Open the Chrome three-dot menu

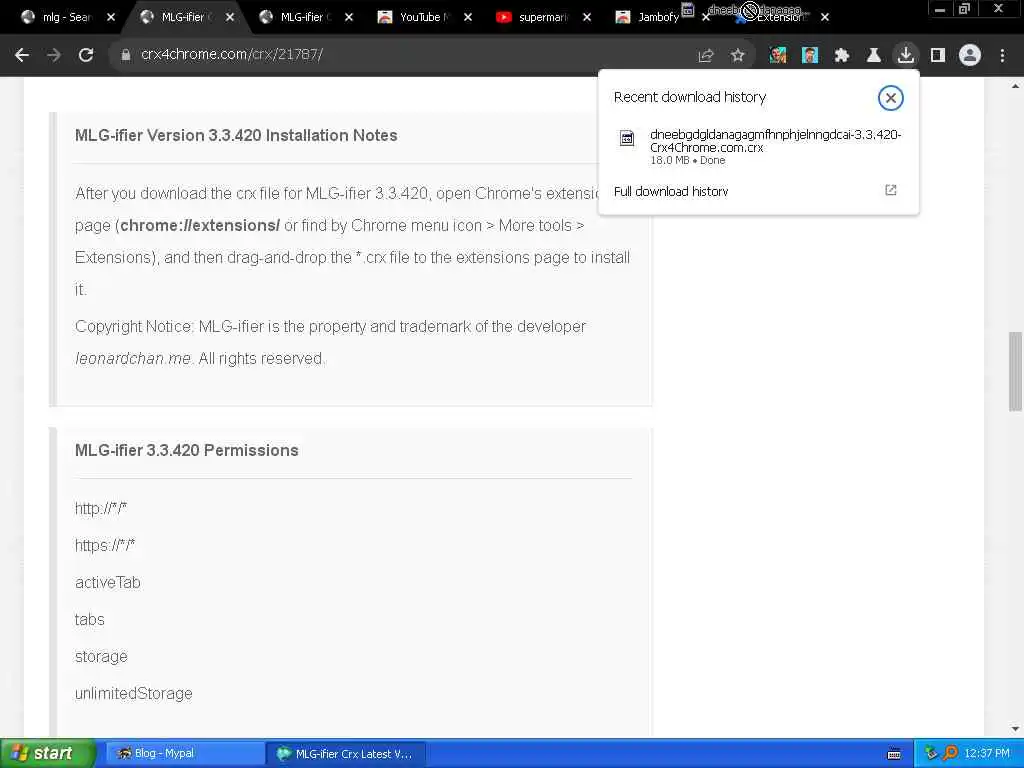[1002, 56]
